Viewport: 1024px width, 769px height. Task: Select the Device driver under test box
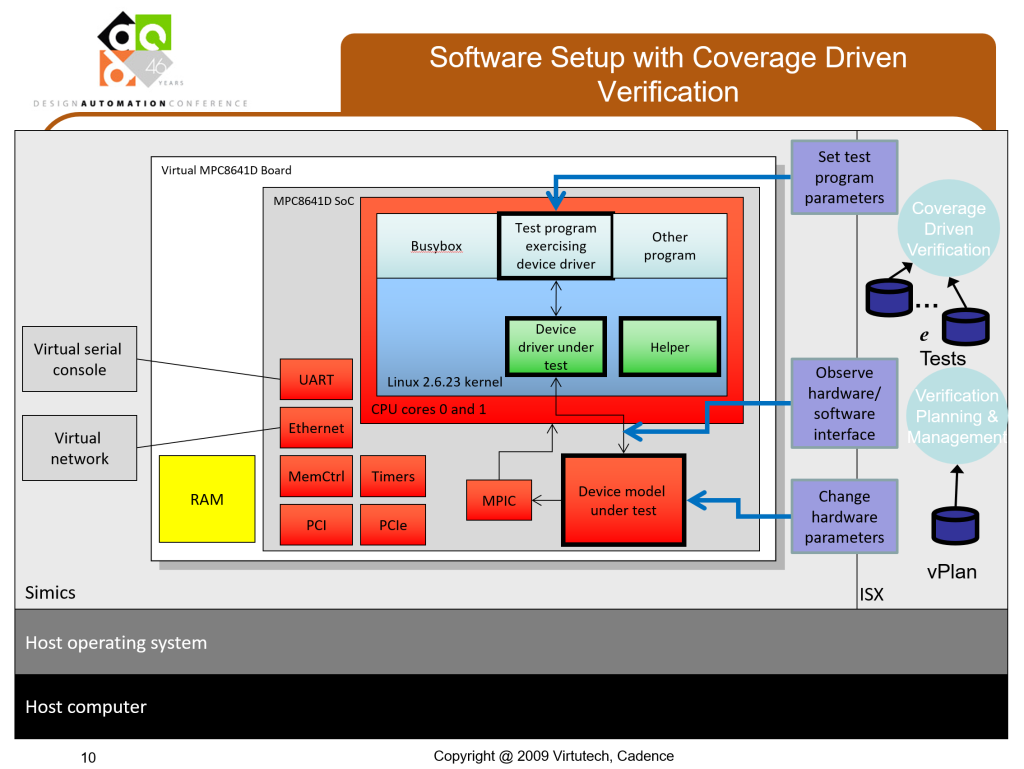[x=555, y=347]
